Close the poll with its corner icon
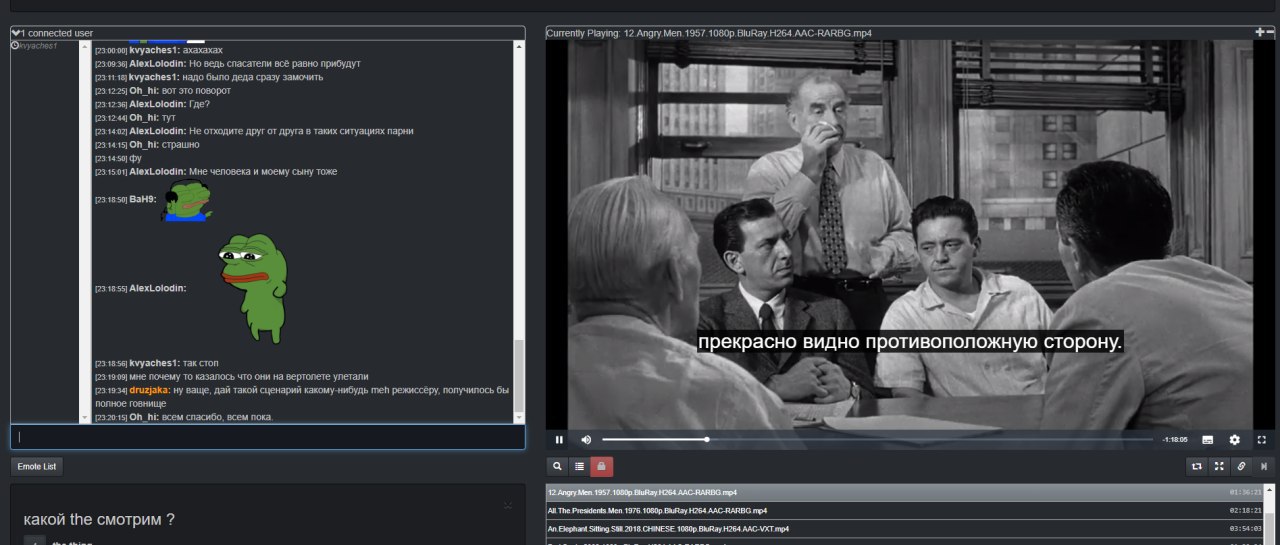This screenshot has width=1280, height=545. click(x=508, y=505)
